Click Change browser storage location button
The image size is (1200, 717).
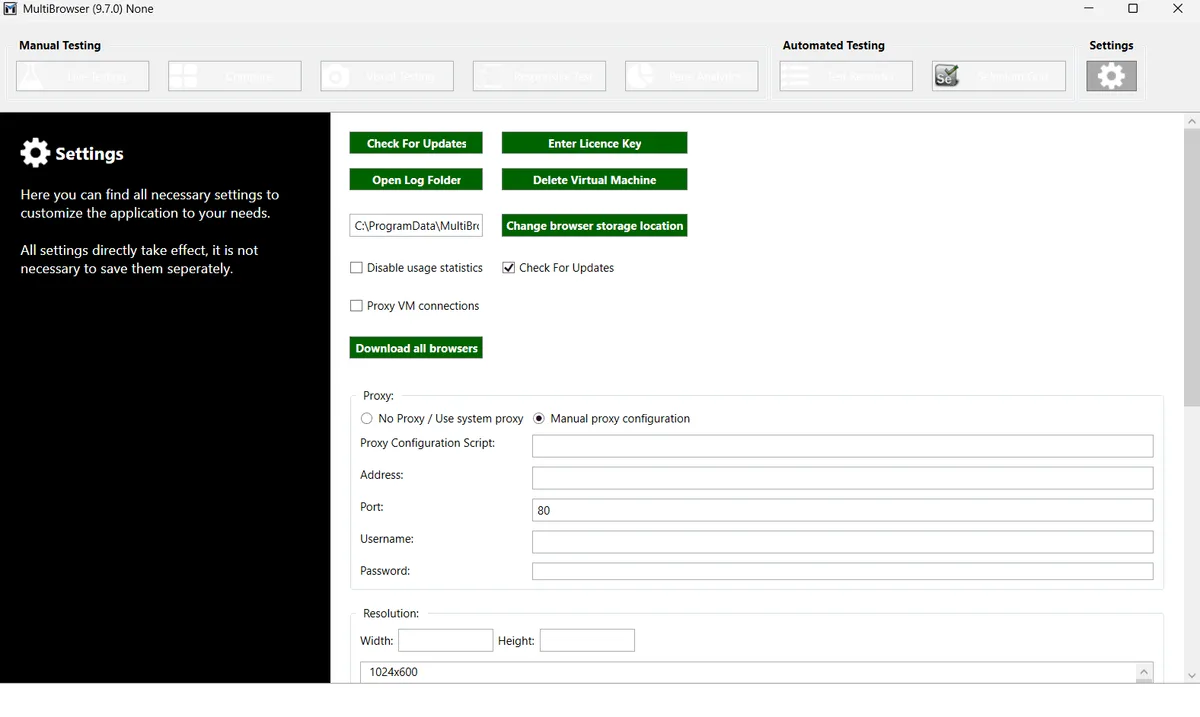(594, 226)
